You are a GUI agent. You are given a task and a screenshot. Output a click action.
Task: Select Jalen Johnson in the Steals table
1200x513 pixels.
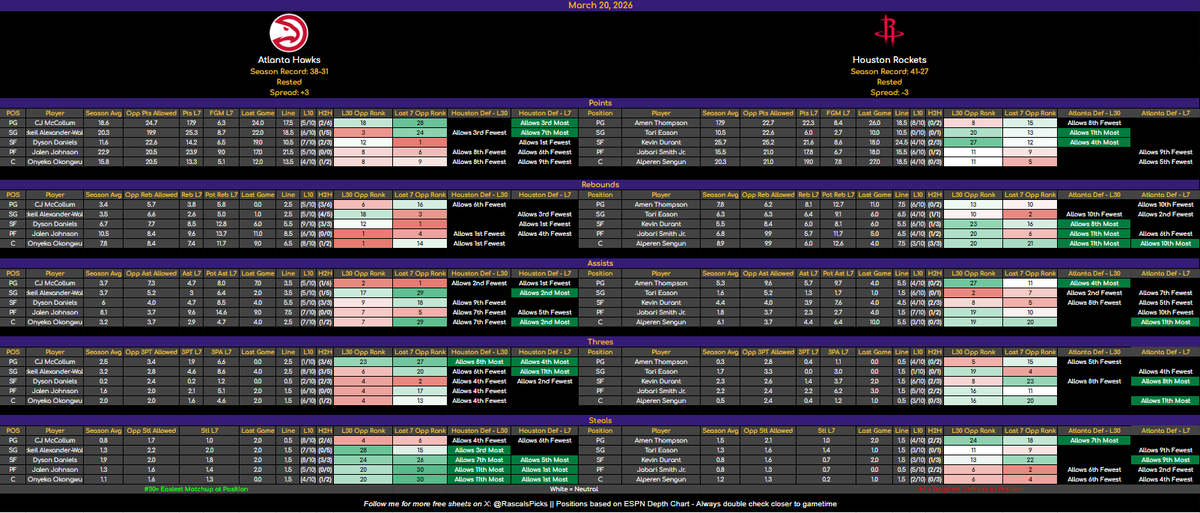[53, 468]
